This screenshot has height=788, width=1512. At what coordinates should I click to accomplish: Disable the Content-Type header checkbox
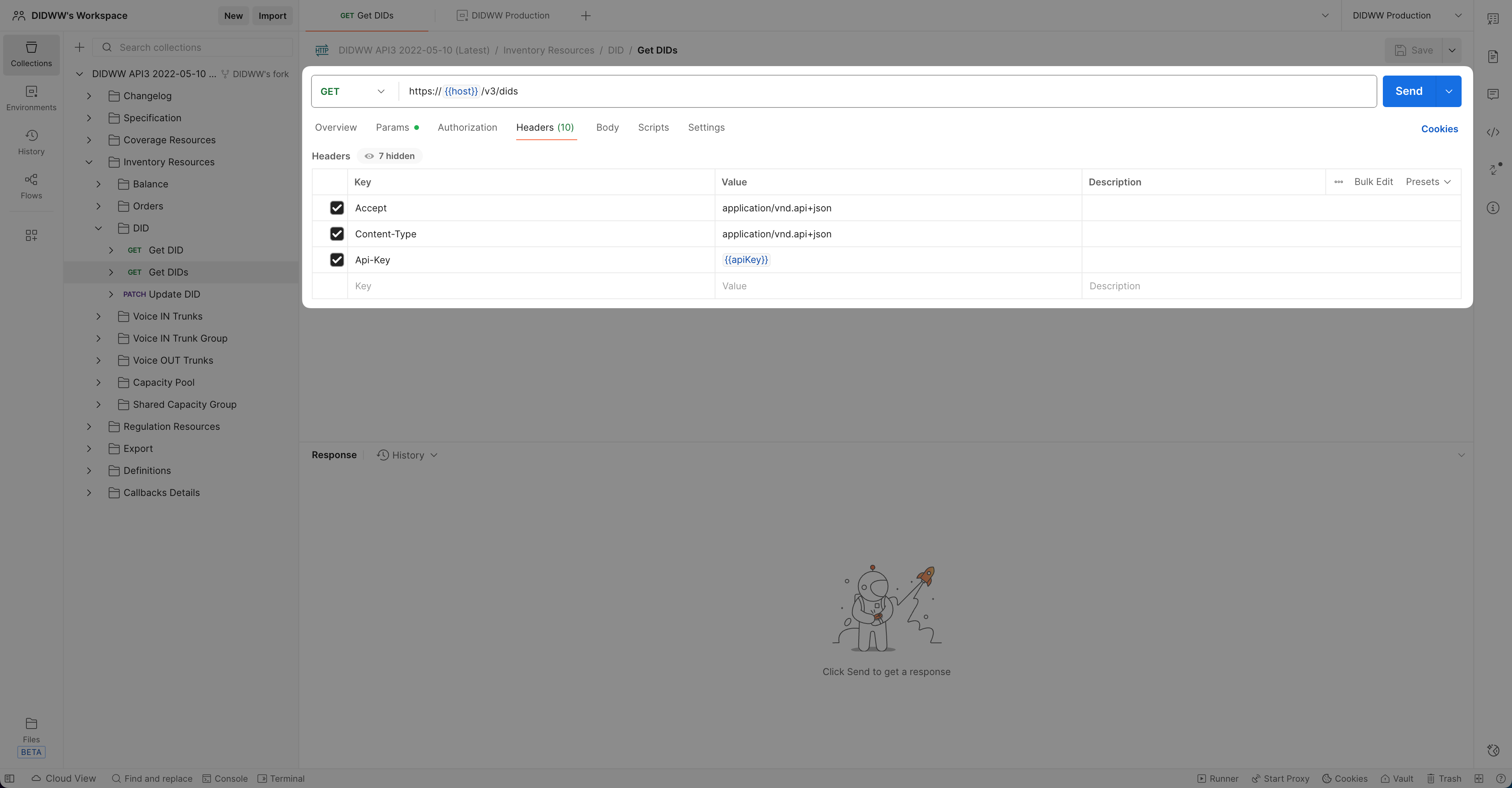coord(336,233)
